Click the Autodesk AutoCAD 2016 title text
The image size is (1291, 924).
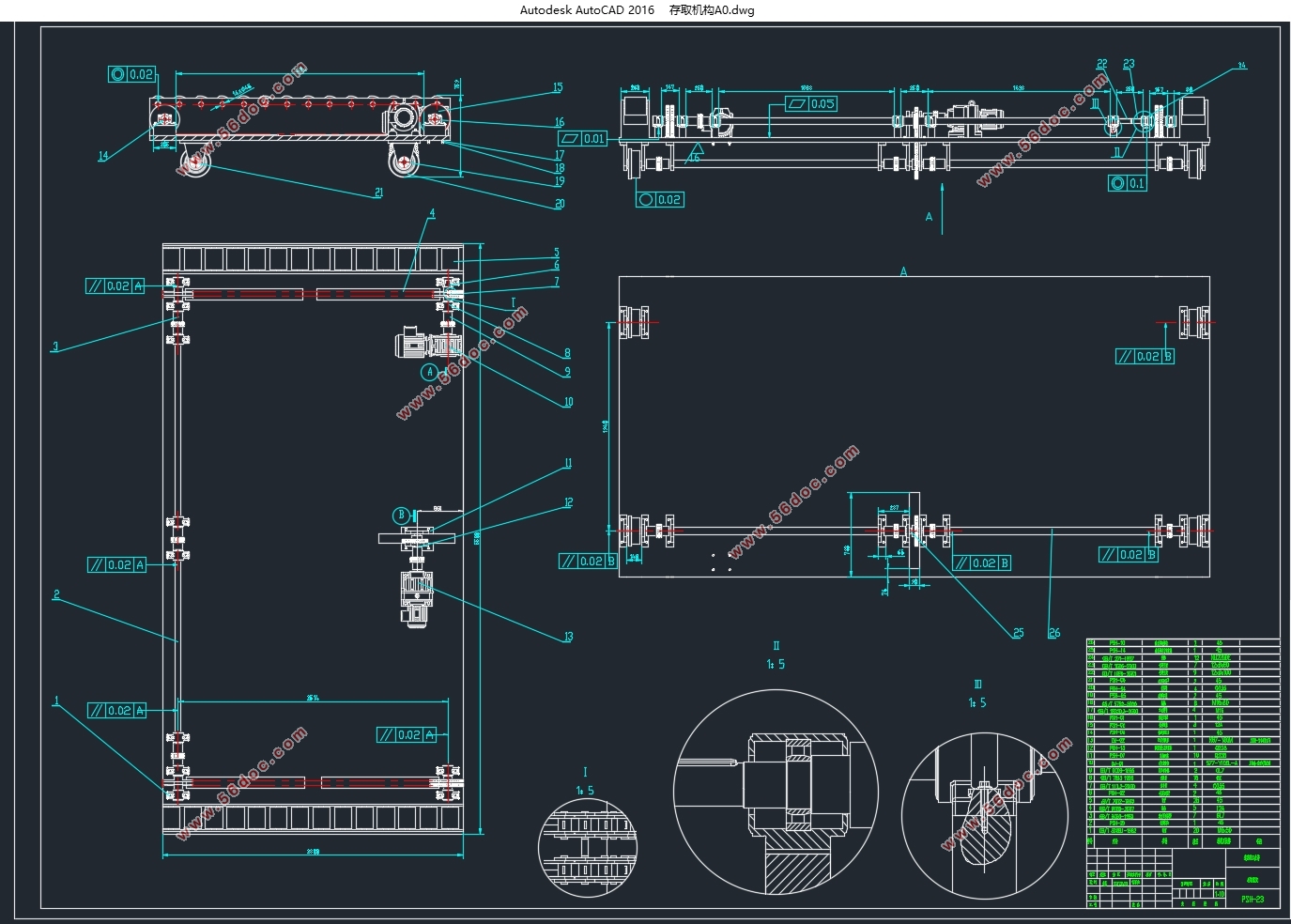tap(587, 10)
